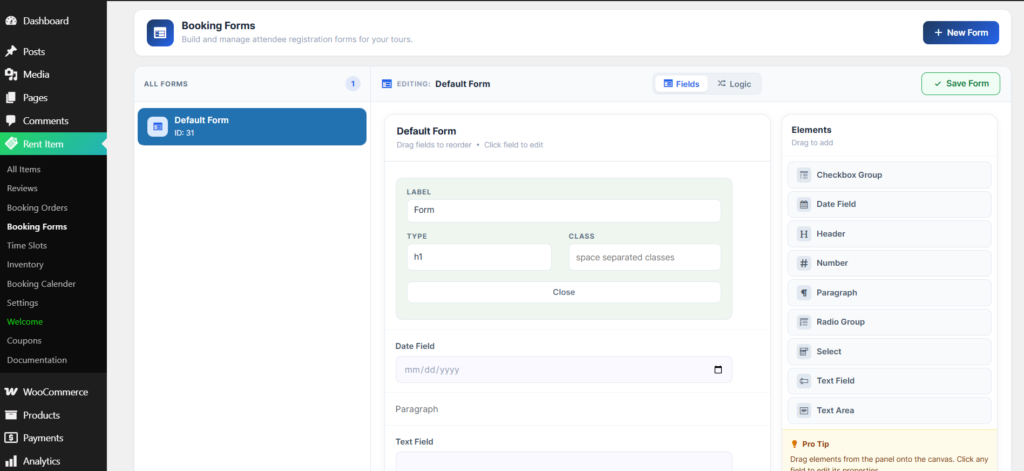The width and height of the screenshot is (1024, 471).
Task: Click the Booking Forms header icon
Action: click(160, 33)
